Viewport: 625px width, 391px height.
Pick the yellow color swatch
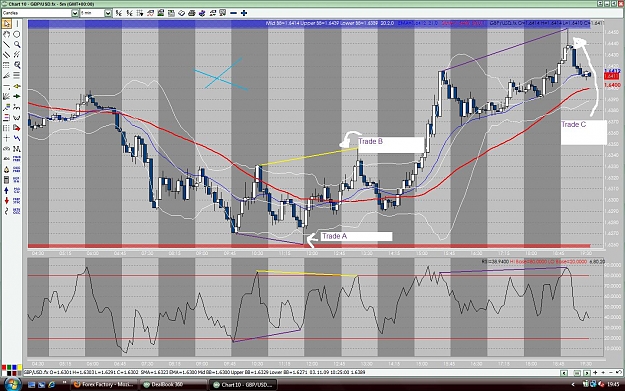(x=20, y=367)
